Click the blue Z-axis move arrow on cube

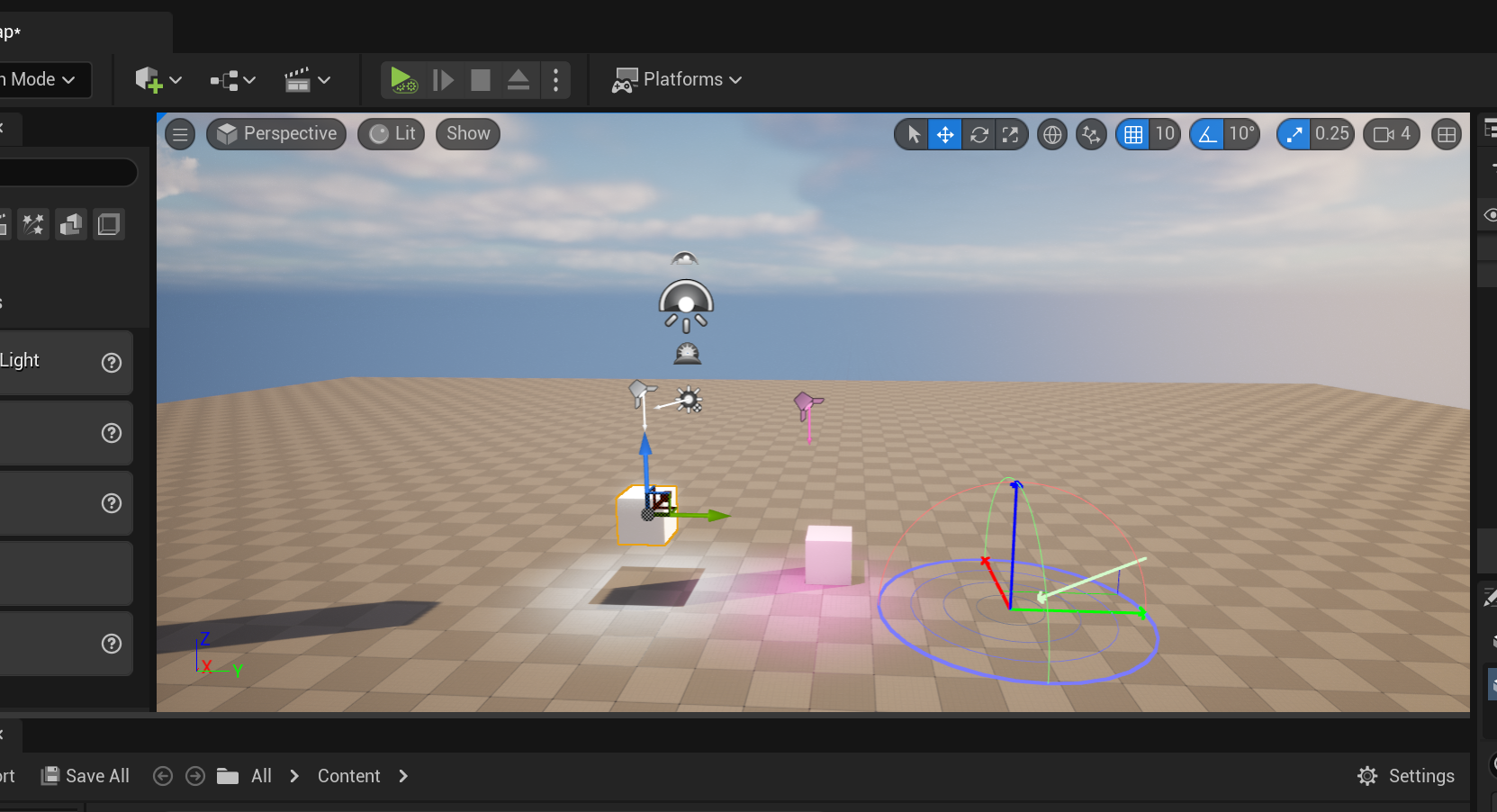(x=645, y=444)
